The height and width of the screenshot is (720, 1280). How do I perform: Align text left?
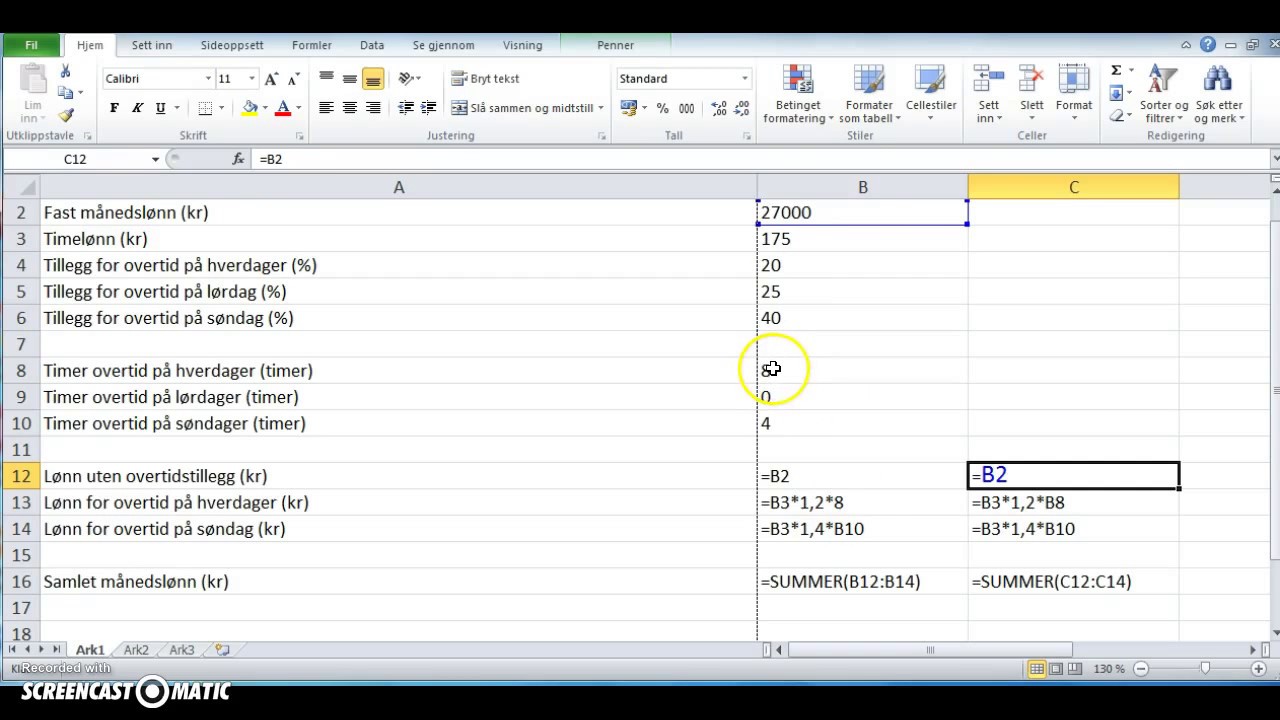click(326, 108)
